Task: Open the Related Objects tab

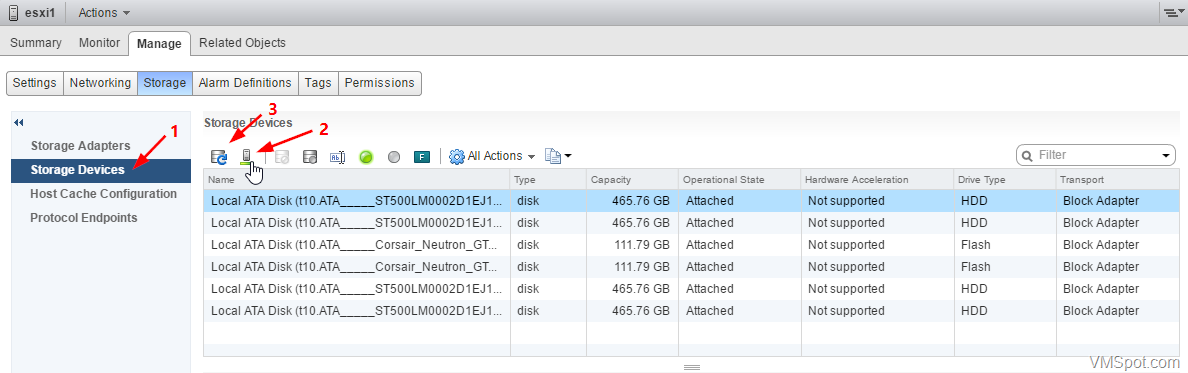Action: [242, 43]
